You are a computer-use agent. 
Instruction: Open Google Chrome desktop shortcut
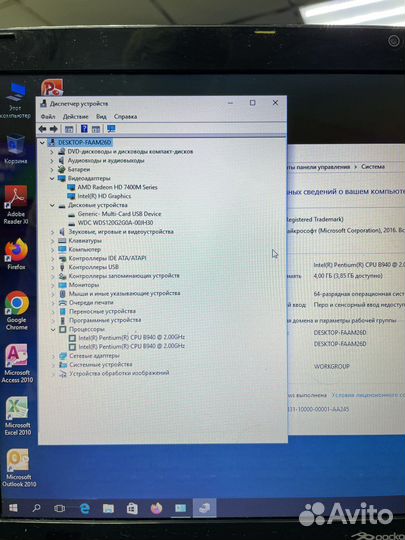17,310
